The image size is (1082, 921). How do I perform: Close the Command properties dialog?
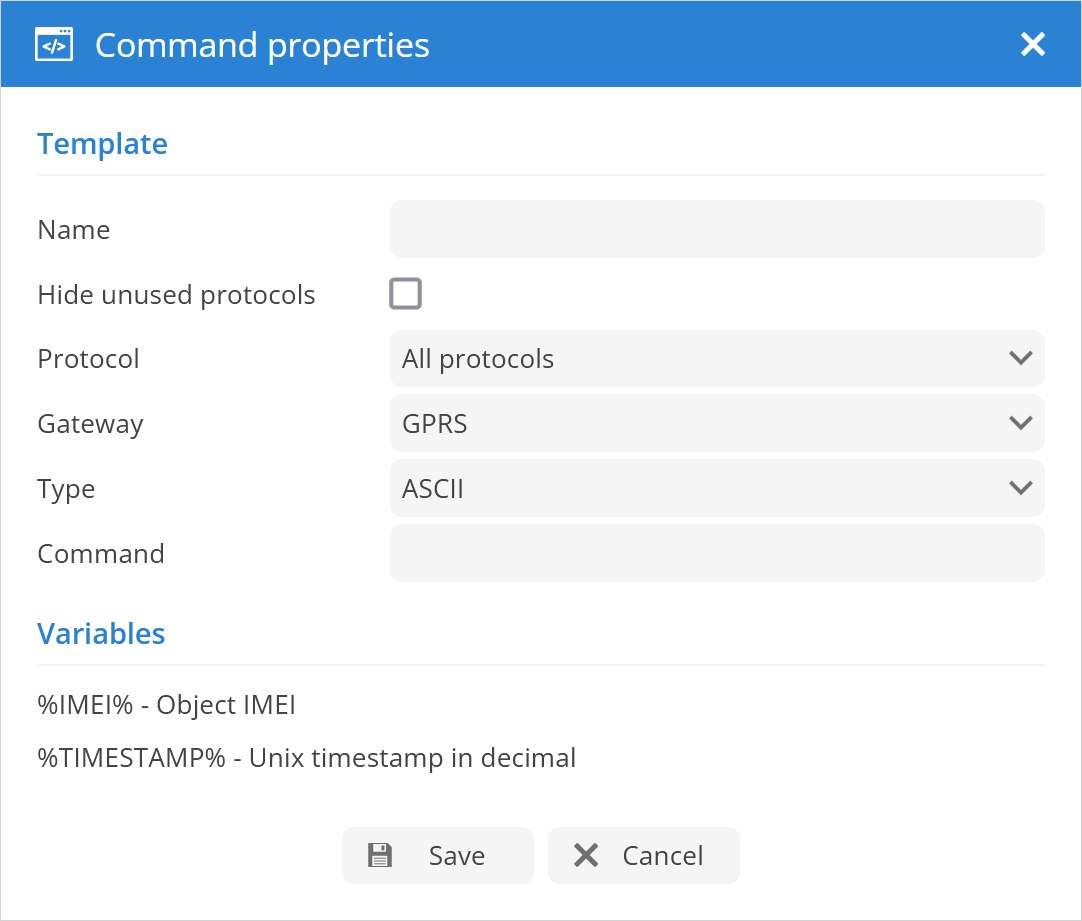coord(1032,45)
